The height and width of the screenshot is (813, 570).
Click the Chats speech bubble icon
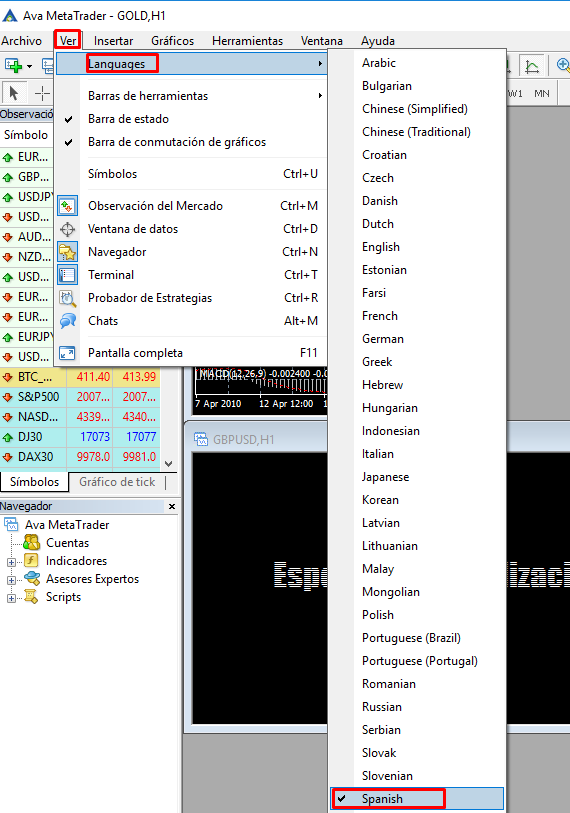point(67,321)
